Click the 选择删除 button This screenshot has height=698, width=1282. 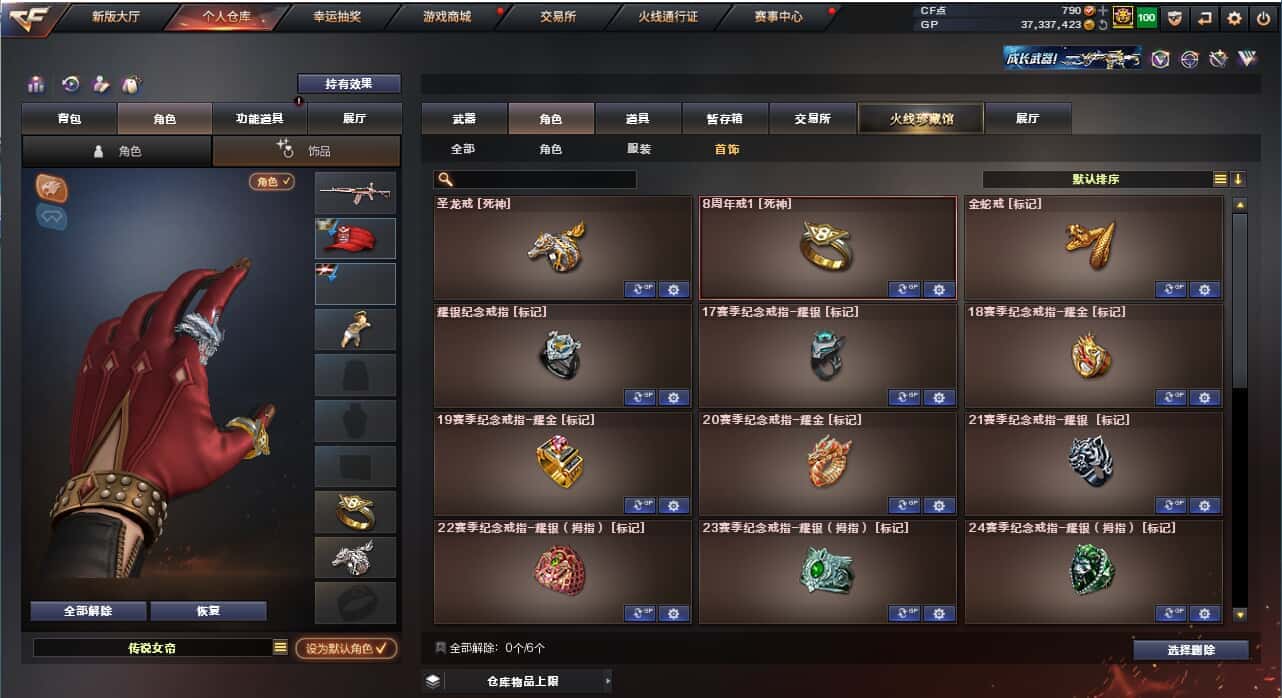coord(1191,650)
